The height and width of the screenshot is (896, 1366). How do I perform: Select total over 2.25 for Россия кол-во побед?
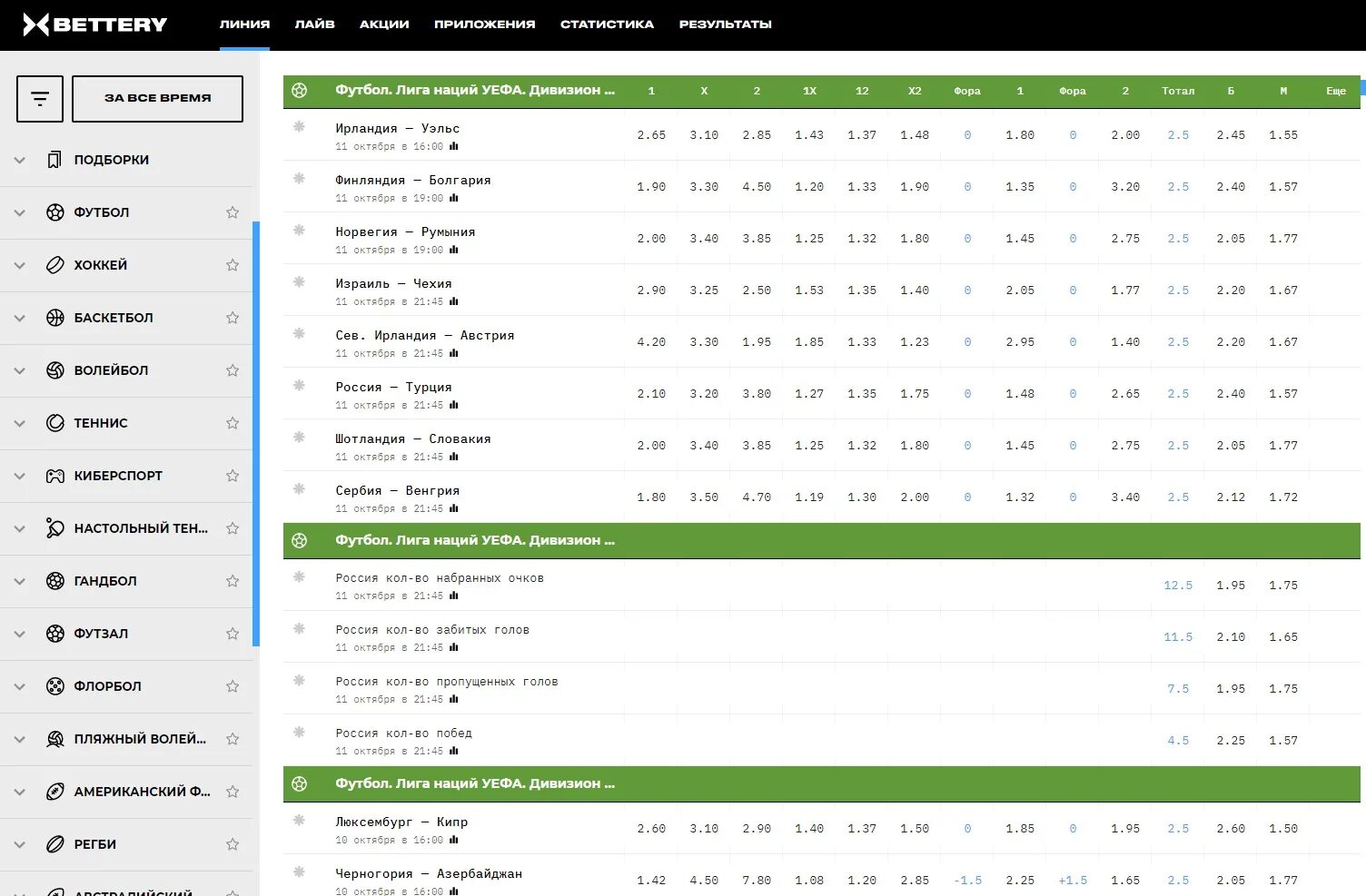tap(1231, 741)
